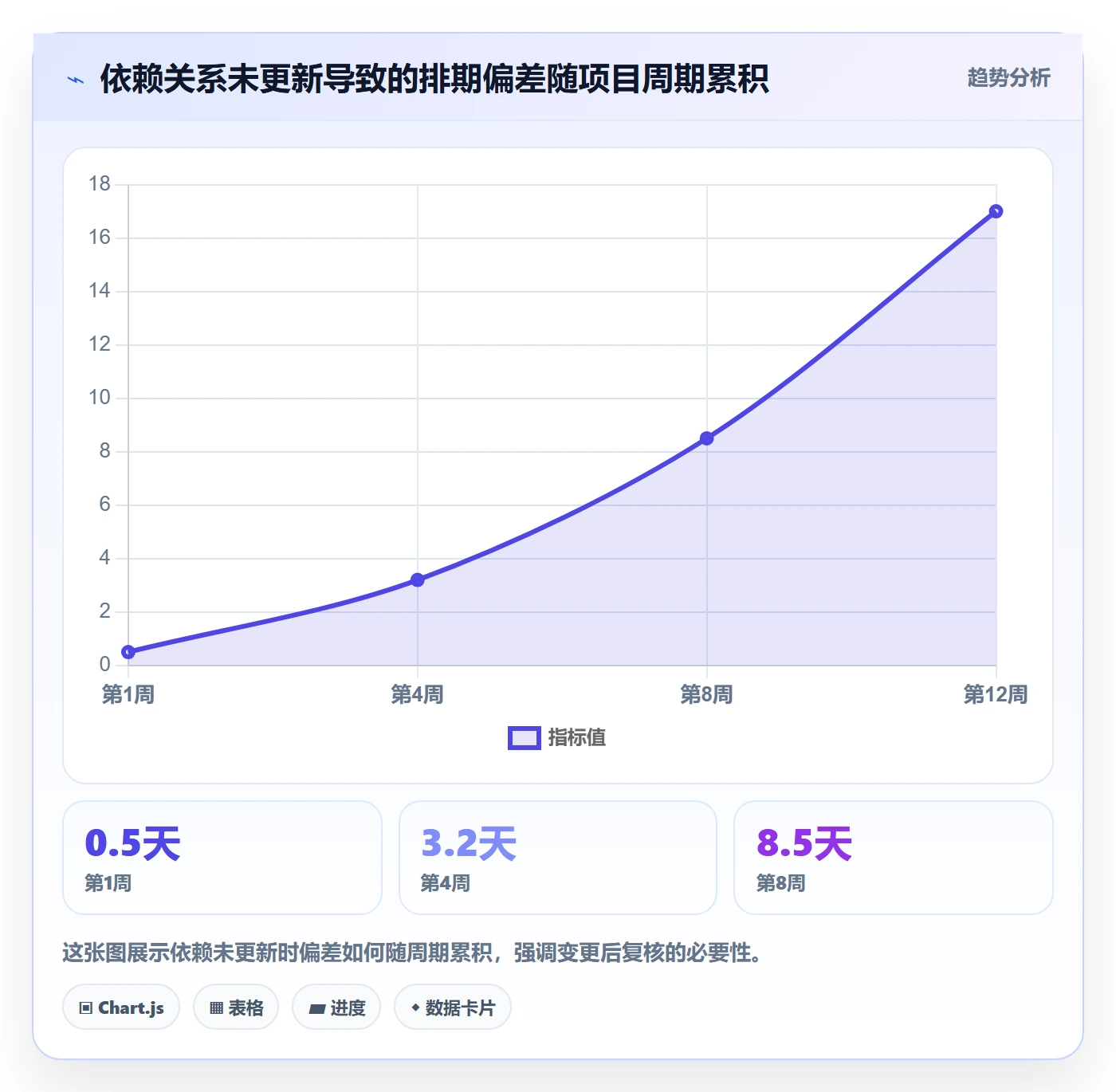The width and height of the screenshot is (1116, 1092).
Task: Click the 第12周 x-axis label
Action: coord(996,695)
